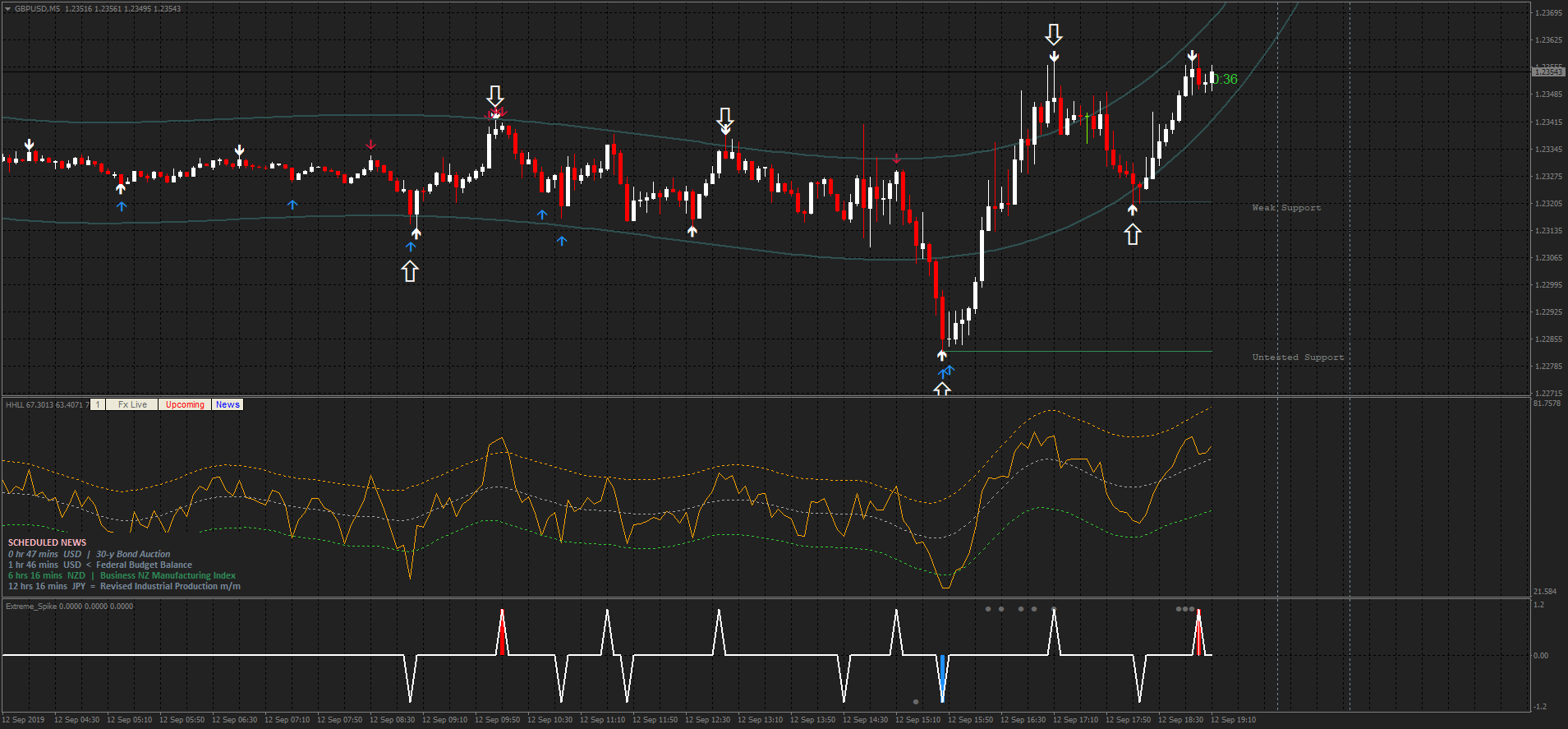This screenshot has height=729, width=1568.
Task: Click the "12 Sep 09:50" time label
Action: (497, 720)
